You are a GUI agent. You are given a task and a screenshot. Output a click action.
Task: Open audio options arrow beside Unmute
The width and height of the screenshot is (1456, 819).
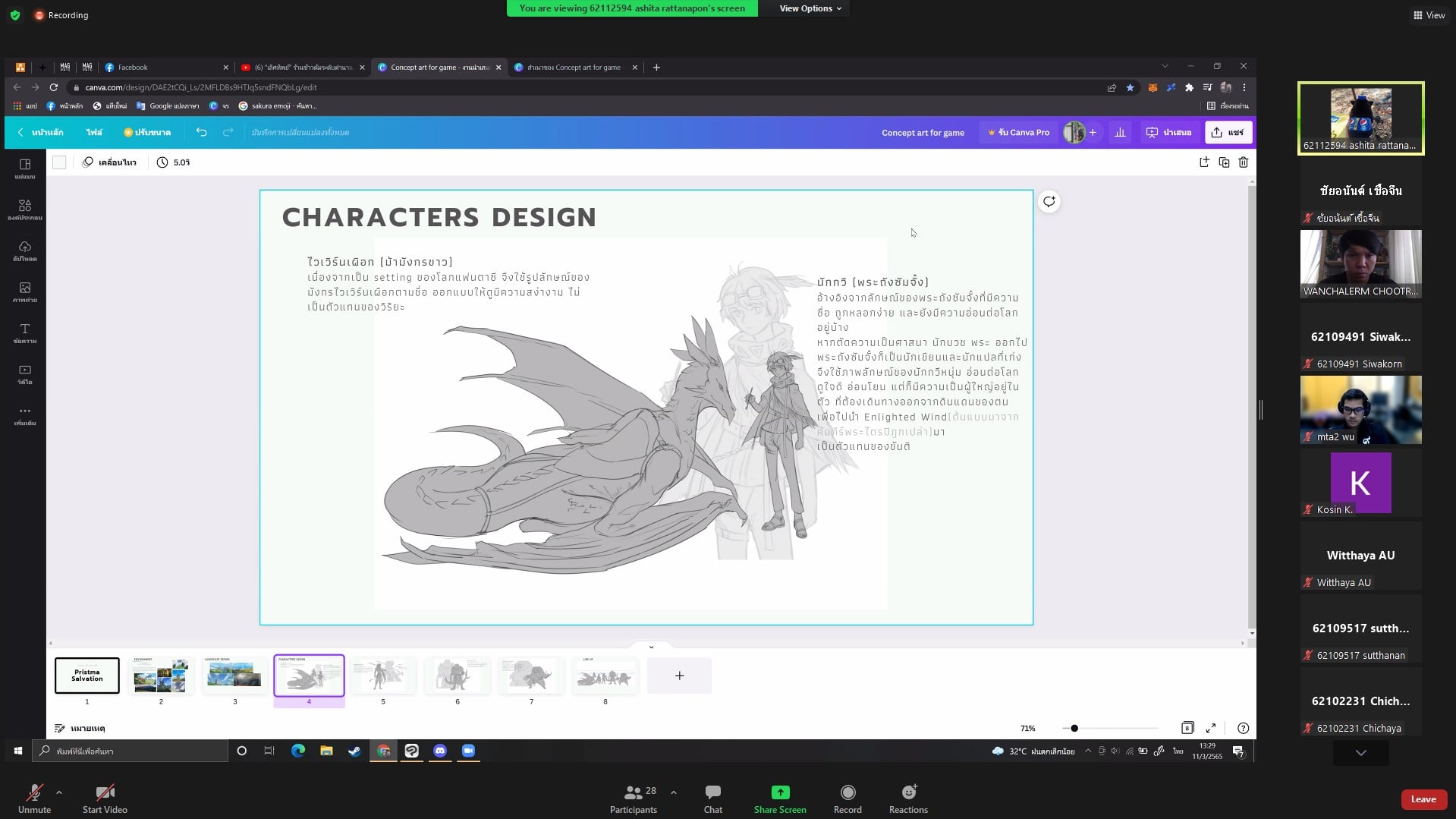(x=59, y=792)
